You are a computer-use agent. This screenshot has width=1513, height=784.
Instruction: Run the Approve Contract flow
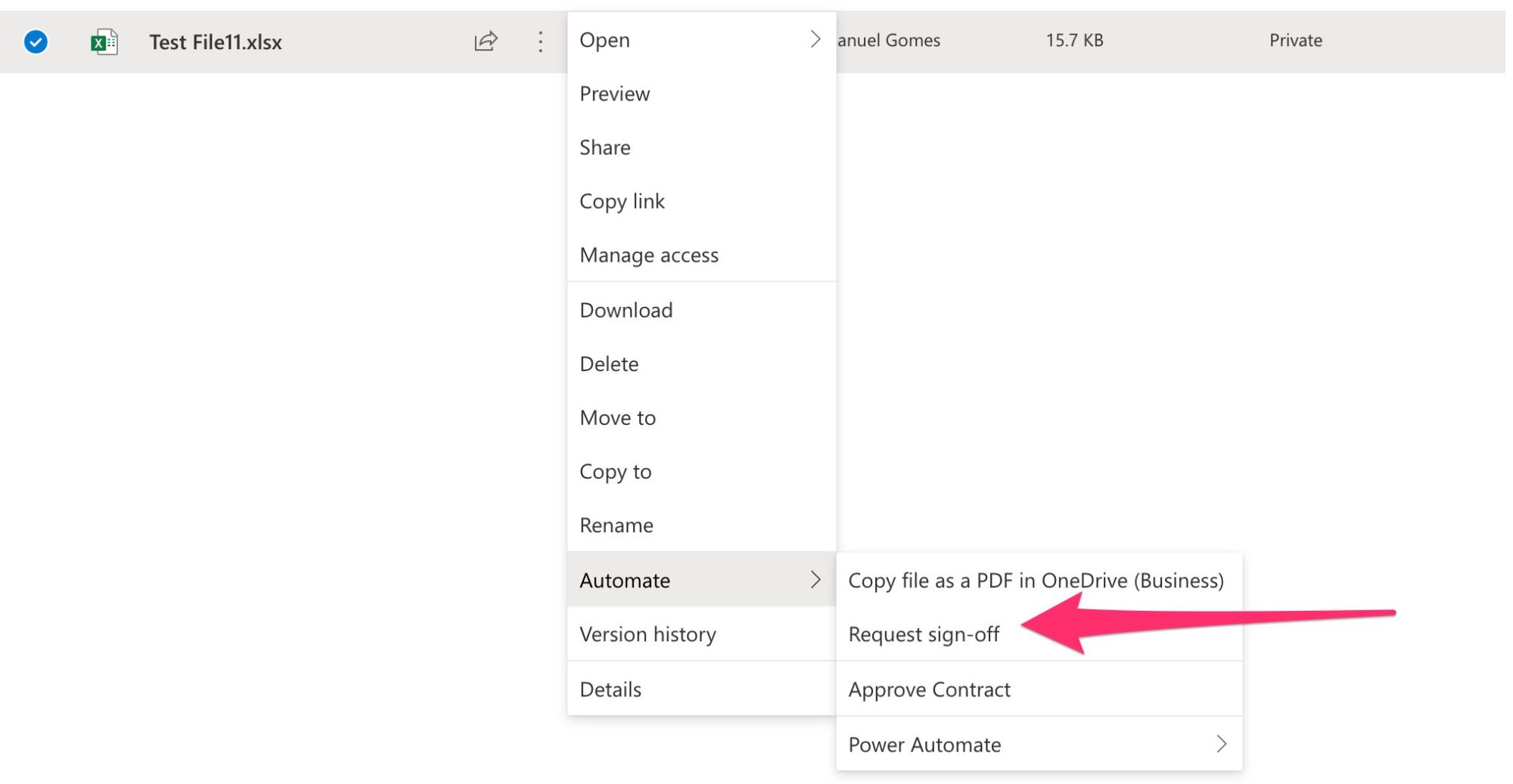[x=1039, y=689]
